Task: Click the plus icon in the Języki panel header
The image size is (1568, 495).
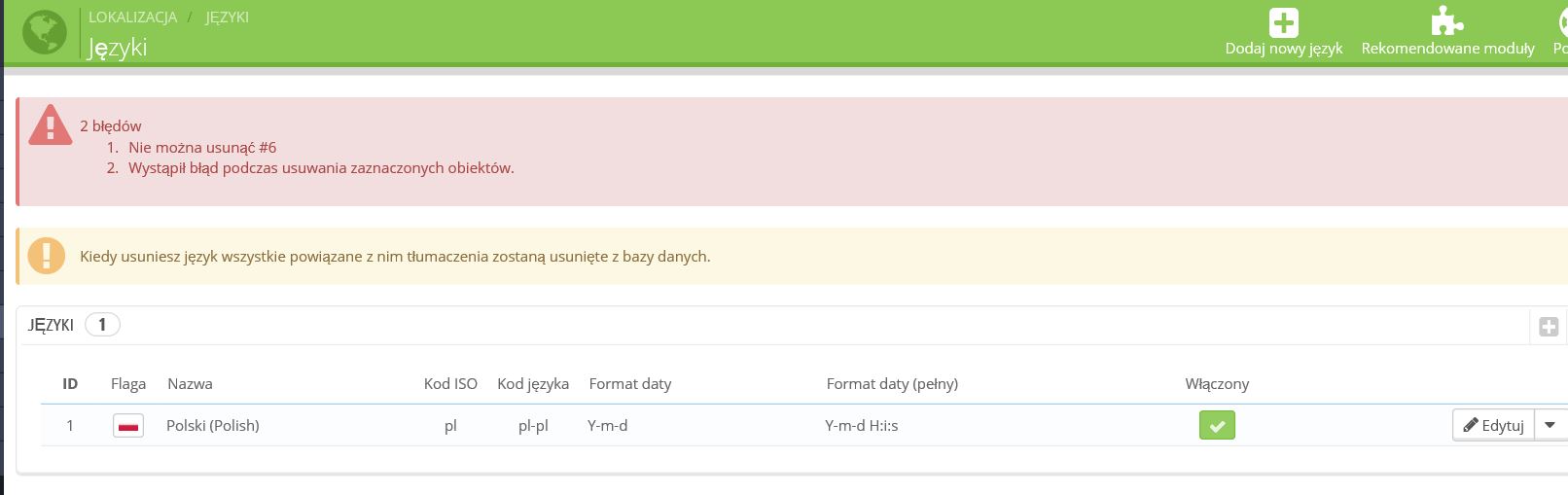Action: (1549, 327)
